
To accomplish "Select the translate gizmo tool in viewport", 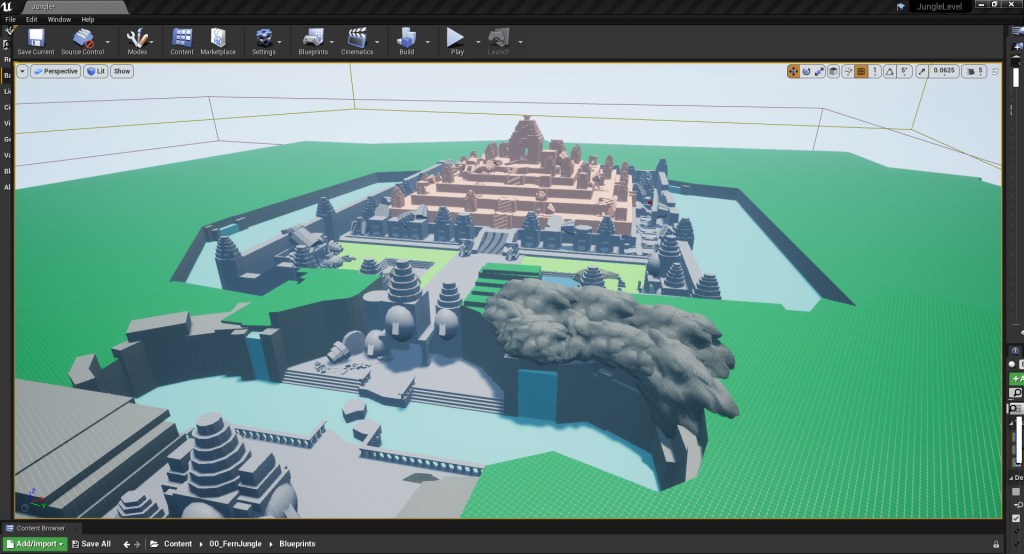I will click(793, 71).
